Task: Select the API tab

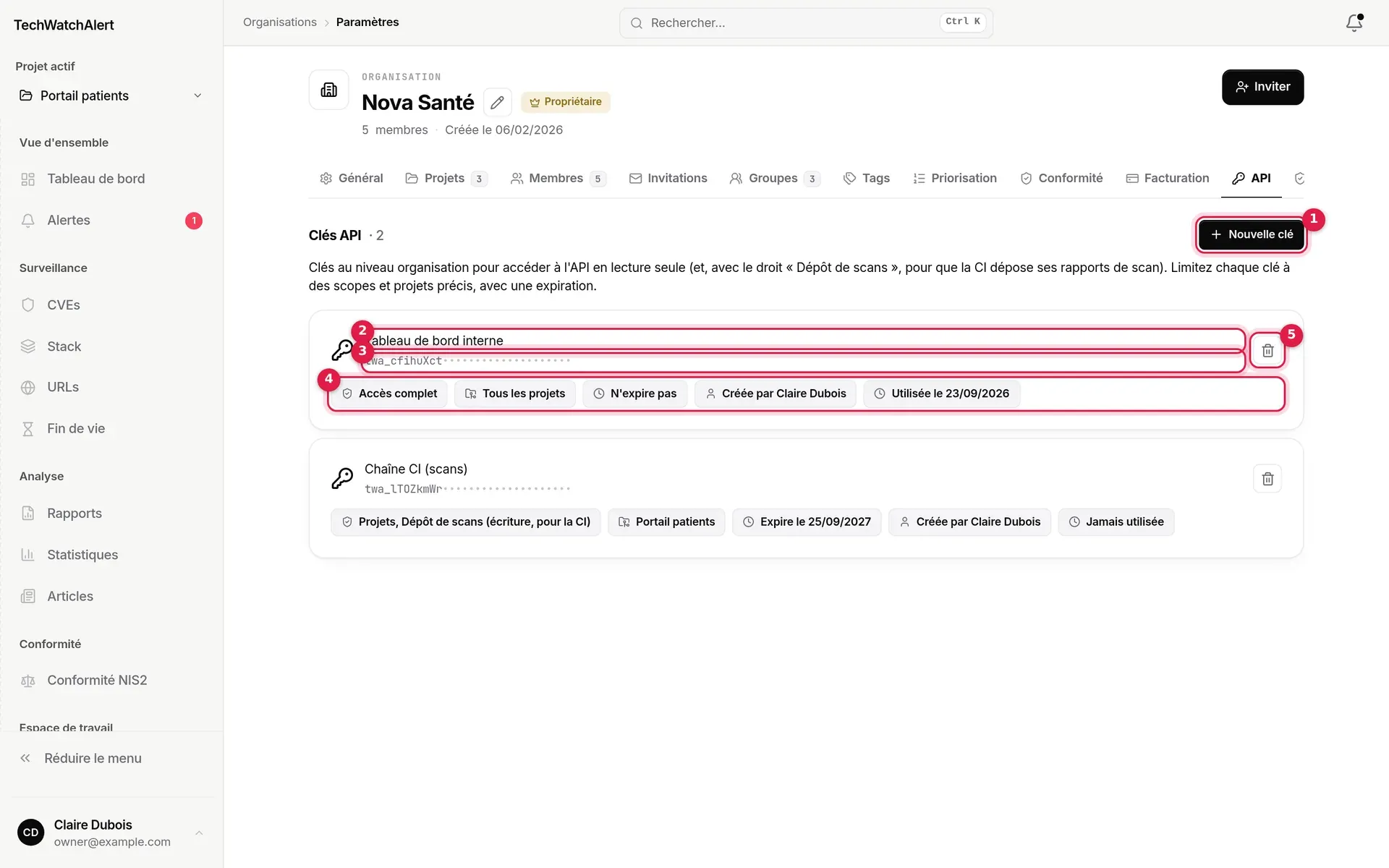Action: coord(1252,178)
